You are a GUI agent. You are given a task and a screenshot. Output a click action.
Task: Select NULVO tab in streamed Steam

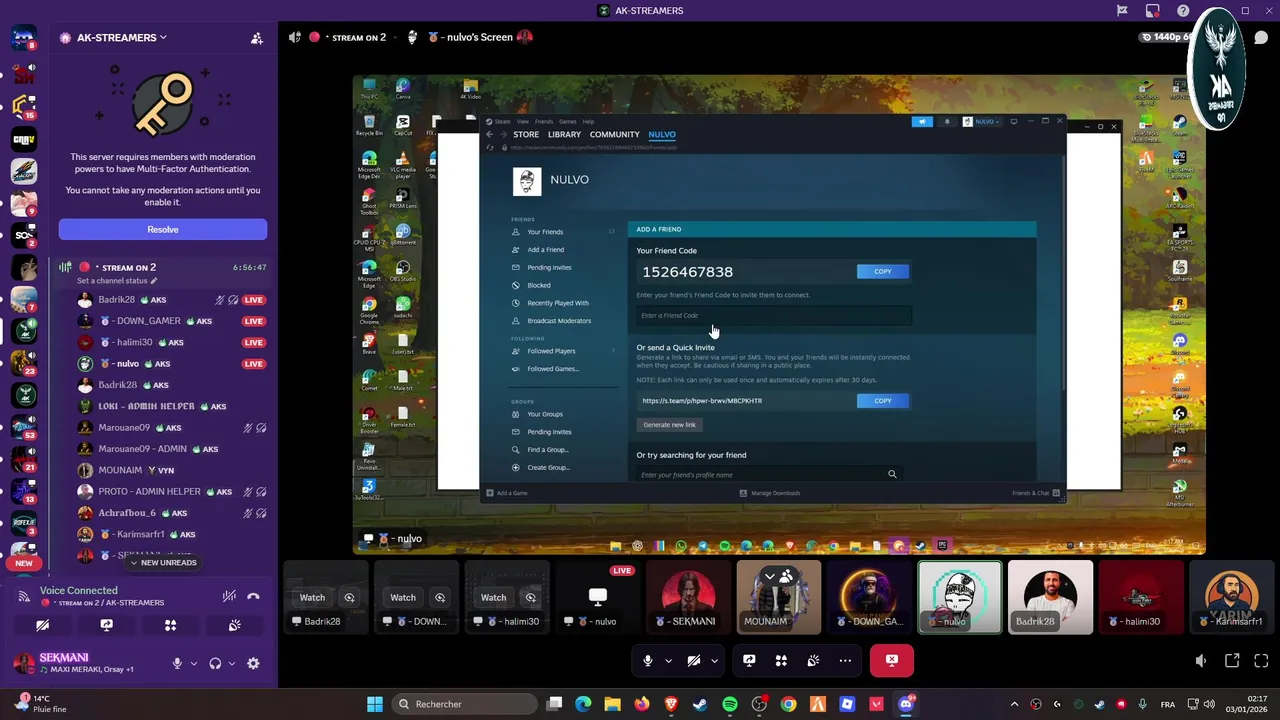pos(662,134)
